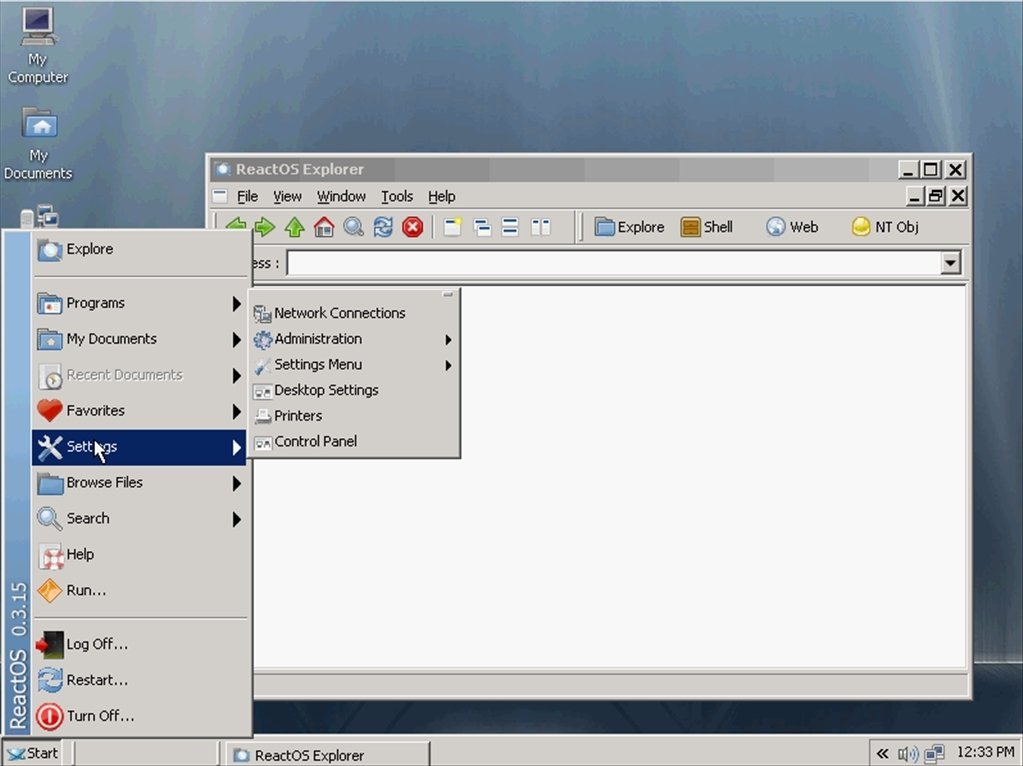This screenshot has height=766, width=1023.
Task: Cascade windows using the toolbar icon
Action: coord(482,227)
